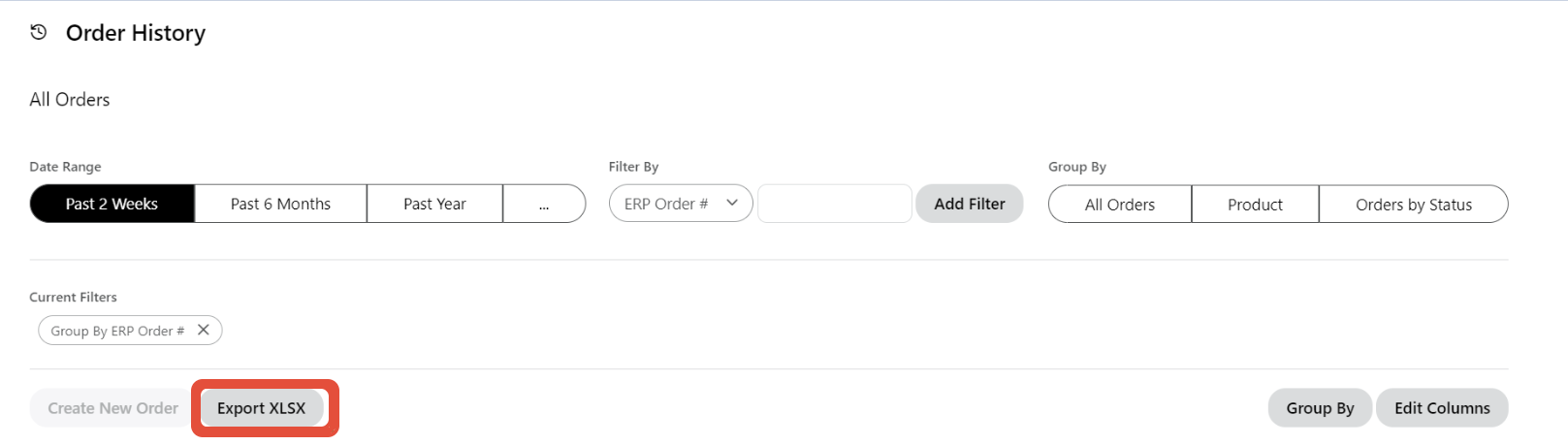Choose the Past Year date range
This screenshot has width=1568, height=445.
click(x=434, y=204)
